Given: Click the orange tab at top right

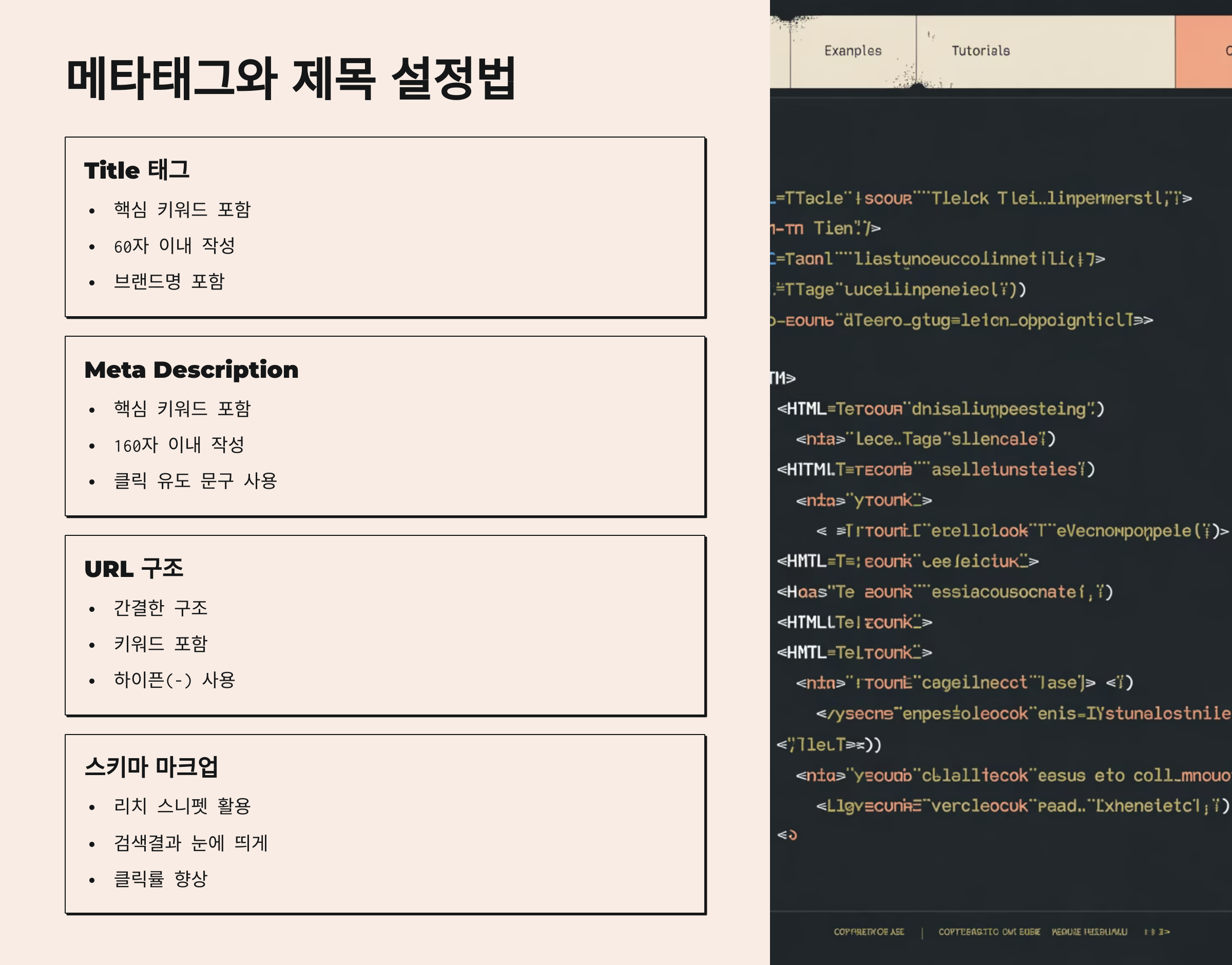Looking at the screenshot, I should 1205,51.
